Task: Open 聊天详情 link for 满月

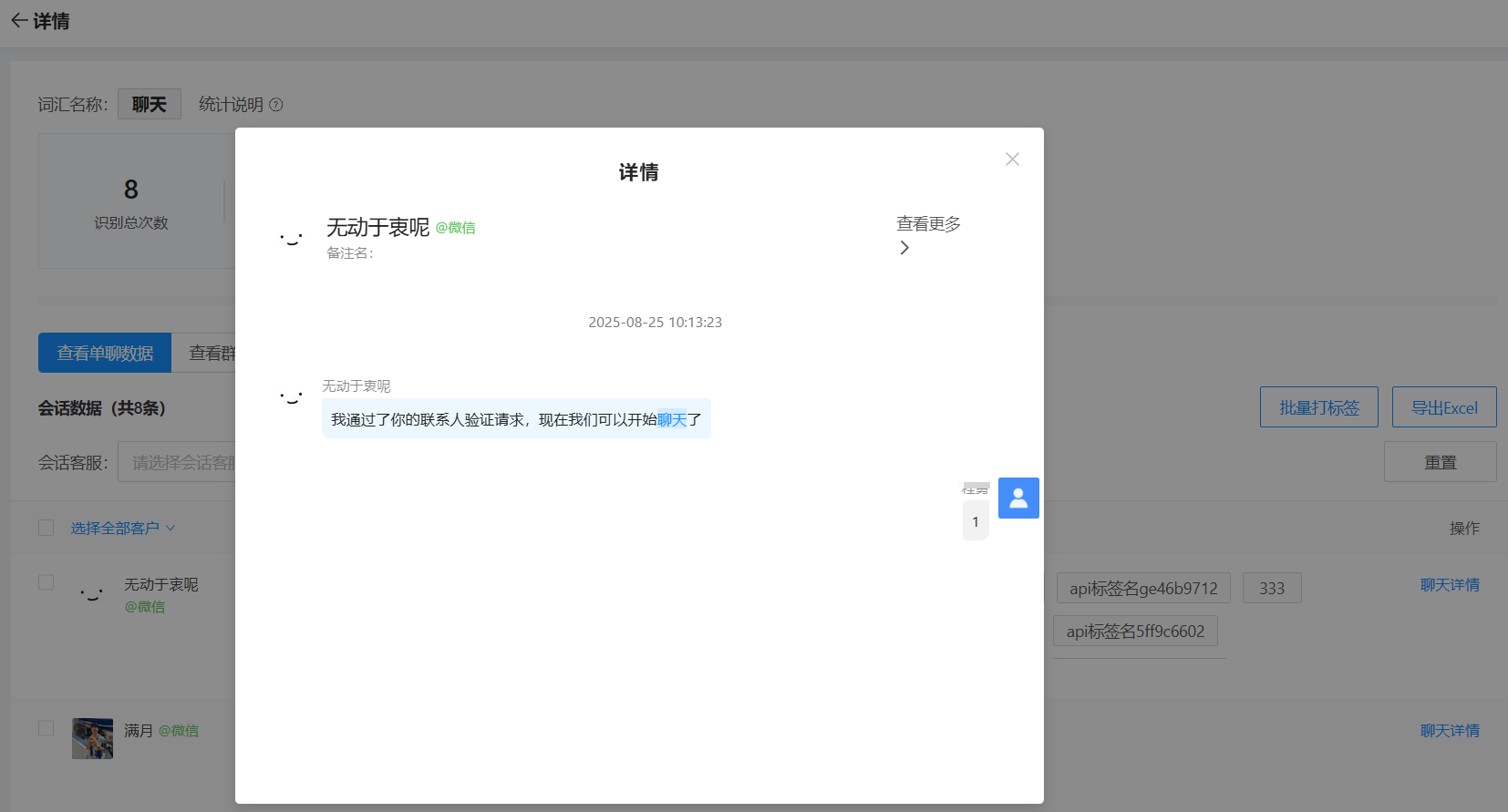Action: click(x=1449, y=731)
